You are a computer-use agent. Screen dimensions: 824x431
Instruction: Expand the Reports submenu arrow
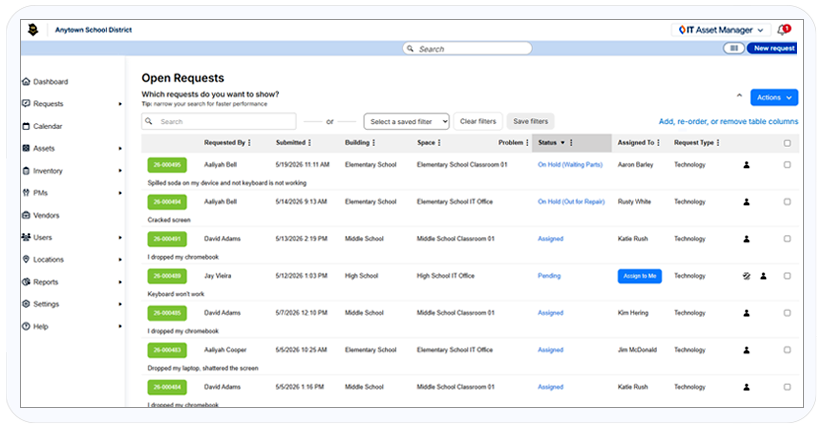[120, 282]
